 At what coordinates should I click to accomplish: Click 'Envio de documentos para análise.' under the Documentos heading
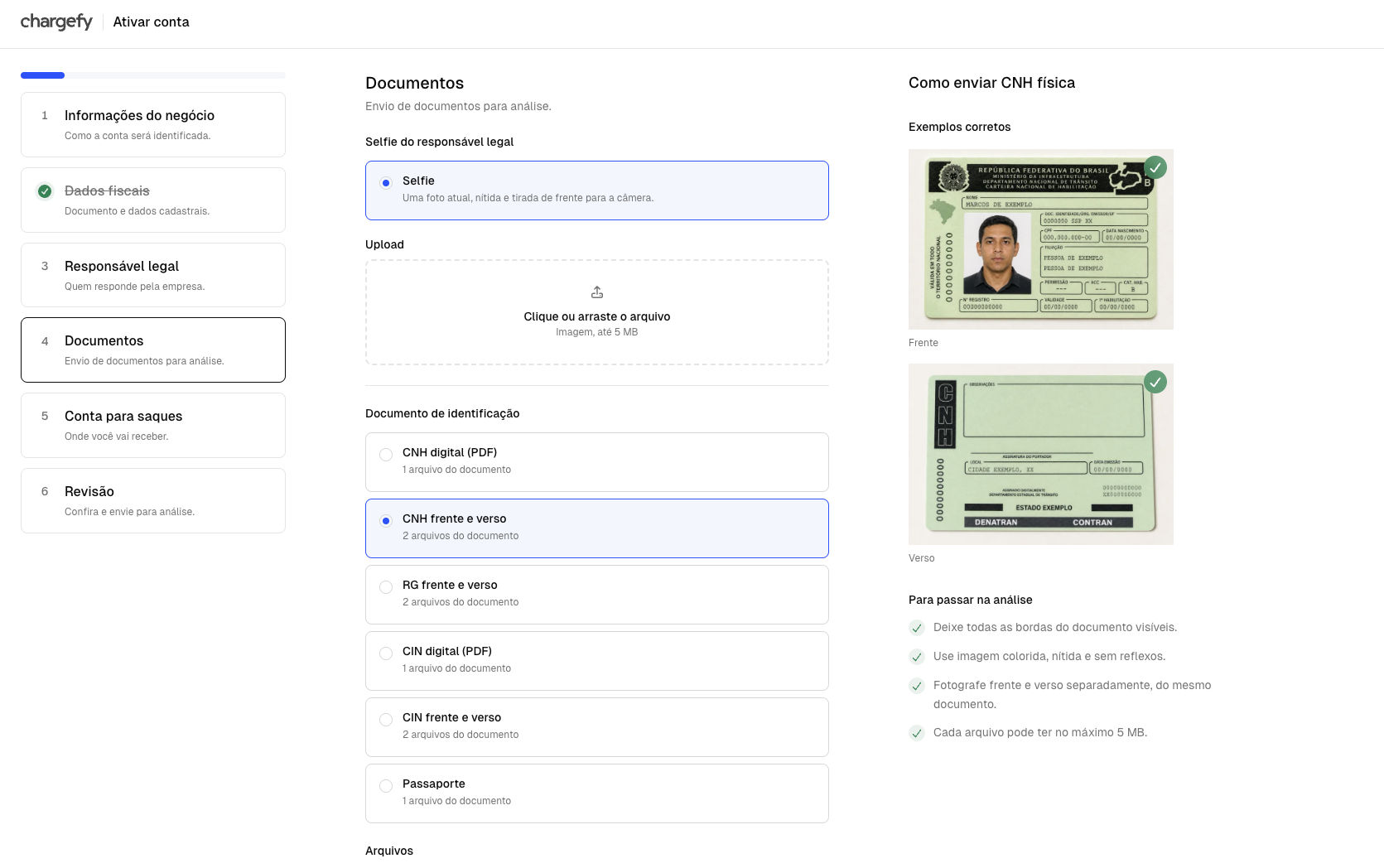(x=458, y=106)
